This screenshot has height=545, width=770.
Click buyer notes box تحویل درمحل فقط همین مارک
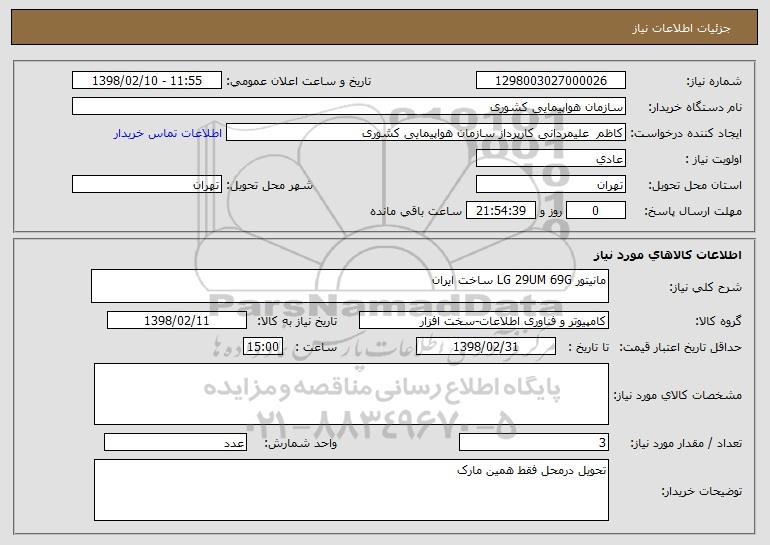click(x=351, y=490)
